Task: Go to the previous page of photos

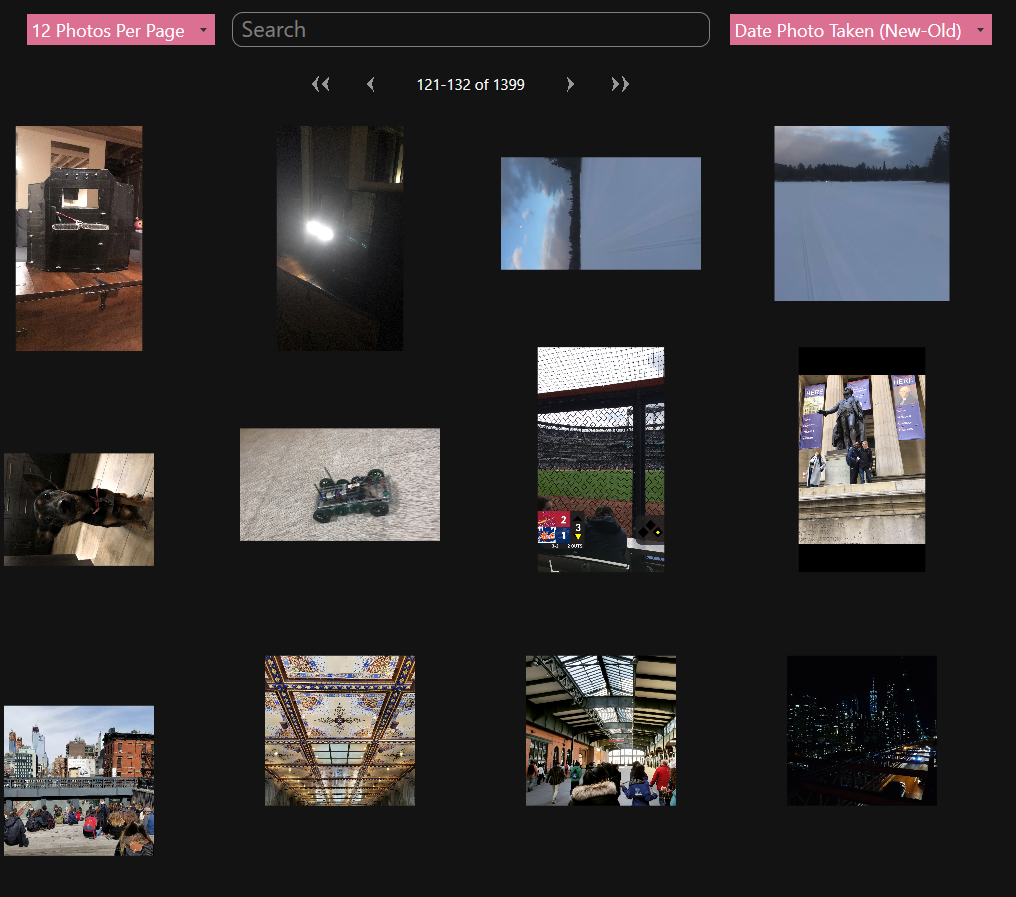Action: click(371, 85)
